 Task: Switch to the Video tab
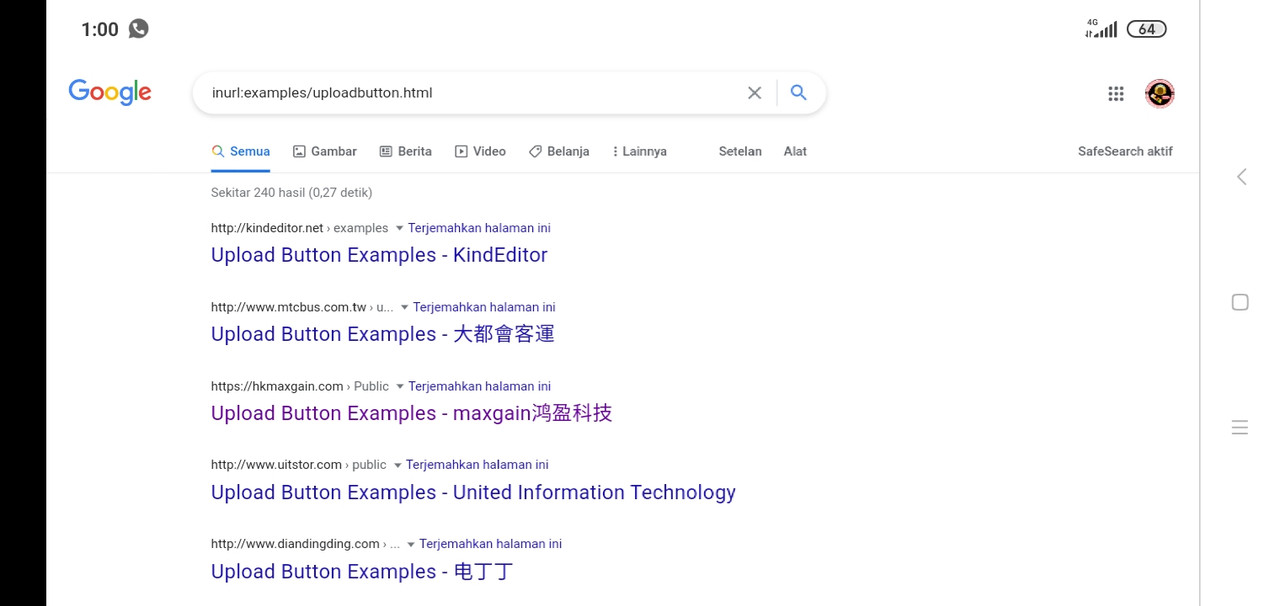click(480, 152)
